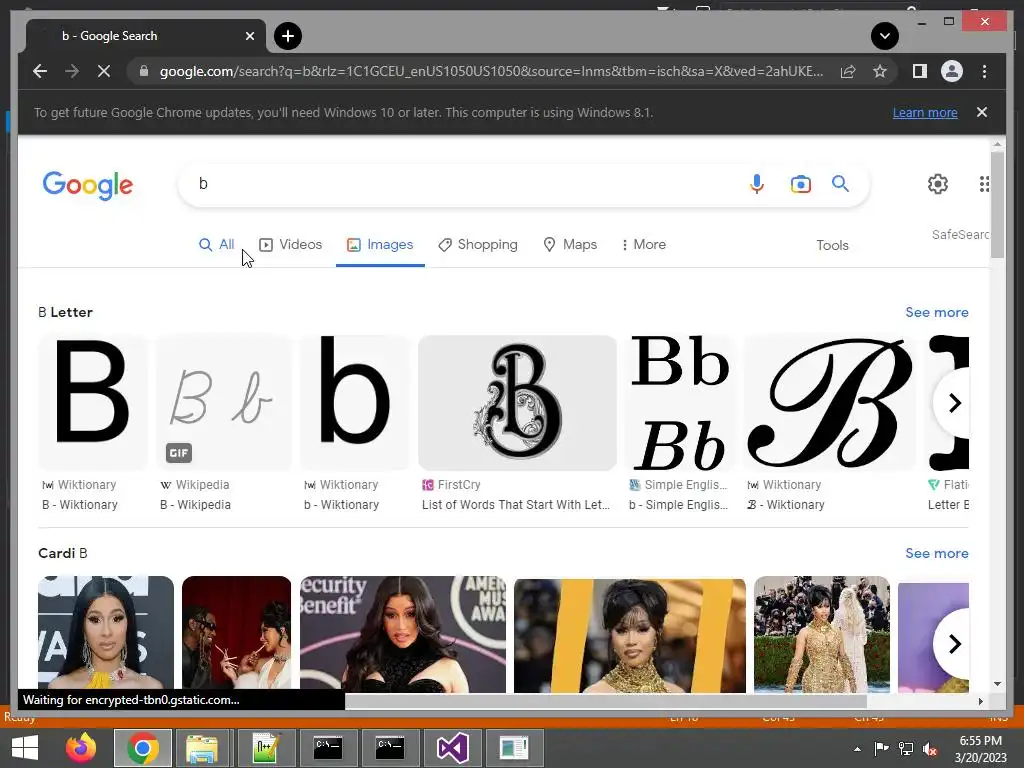
Task: Close the 'b - Google Search' tab
Action: pos(249,36)
